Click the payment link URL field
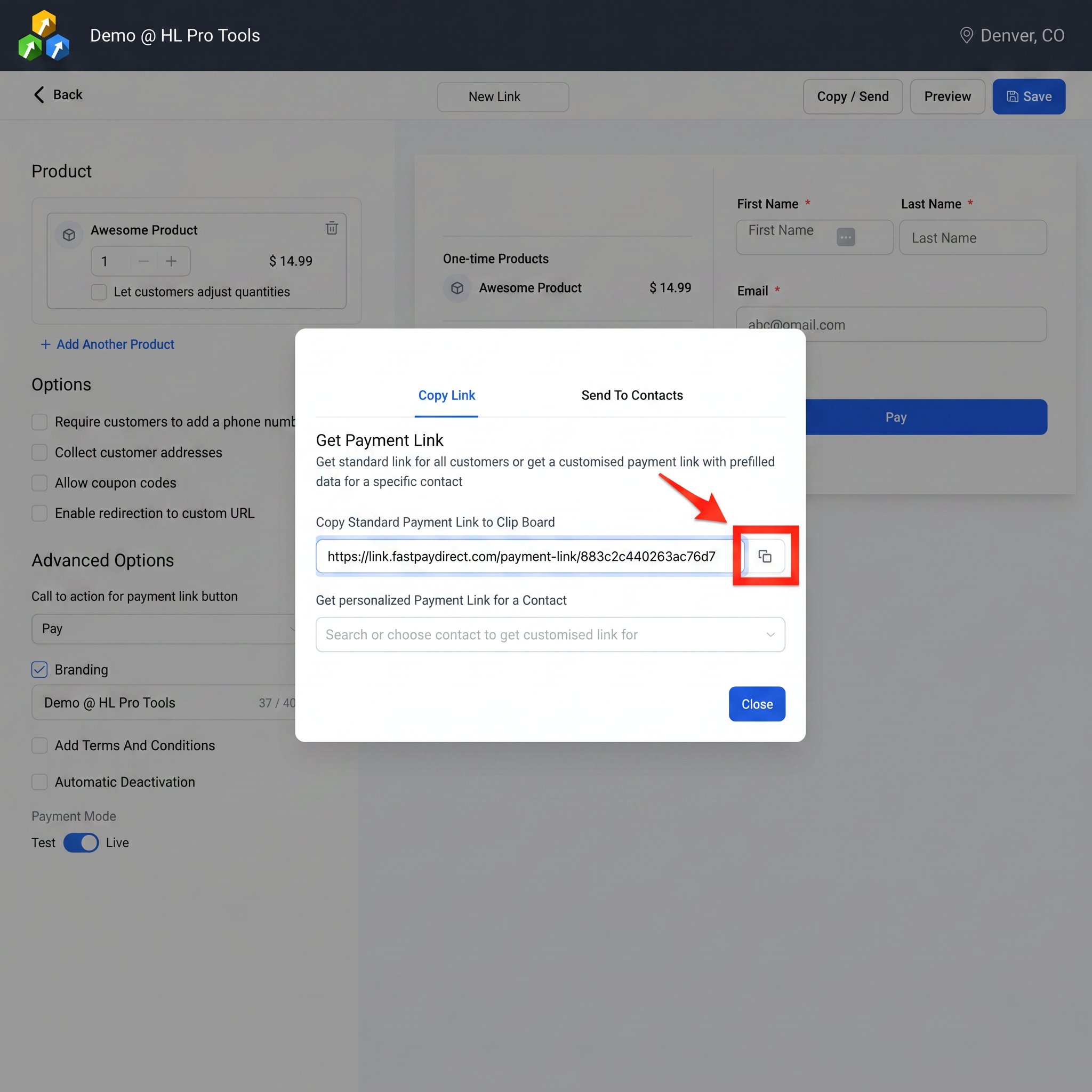Image resolution: width=1092 pixels, height=1092 pixels. click(529, 556)
